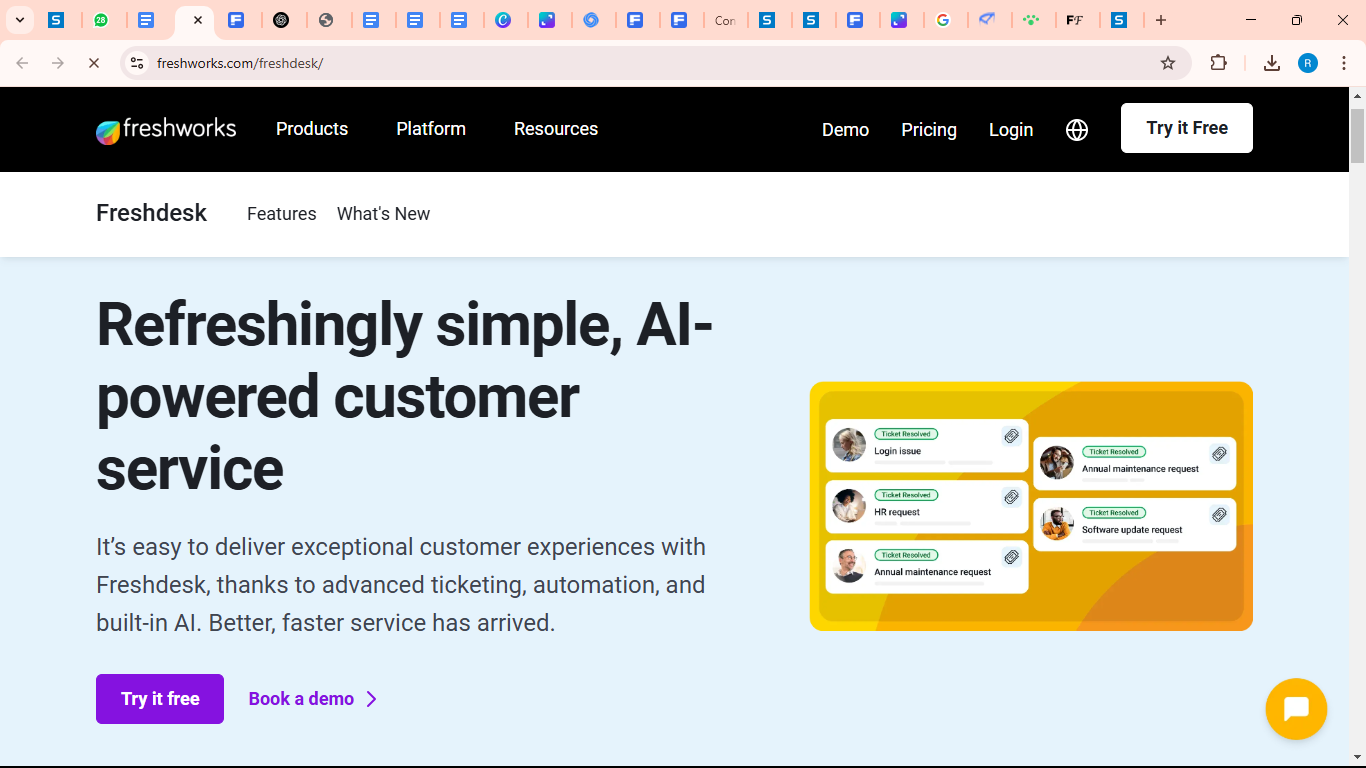Open the Chrome profile R avatar

(x=1308, y=63)
